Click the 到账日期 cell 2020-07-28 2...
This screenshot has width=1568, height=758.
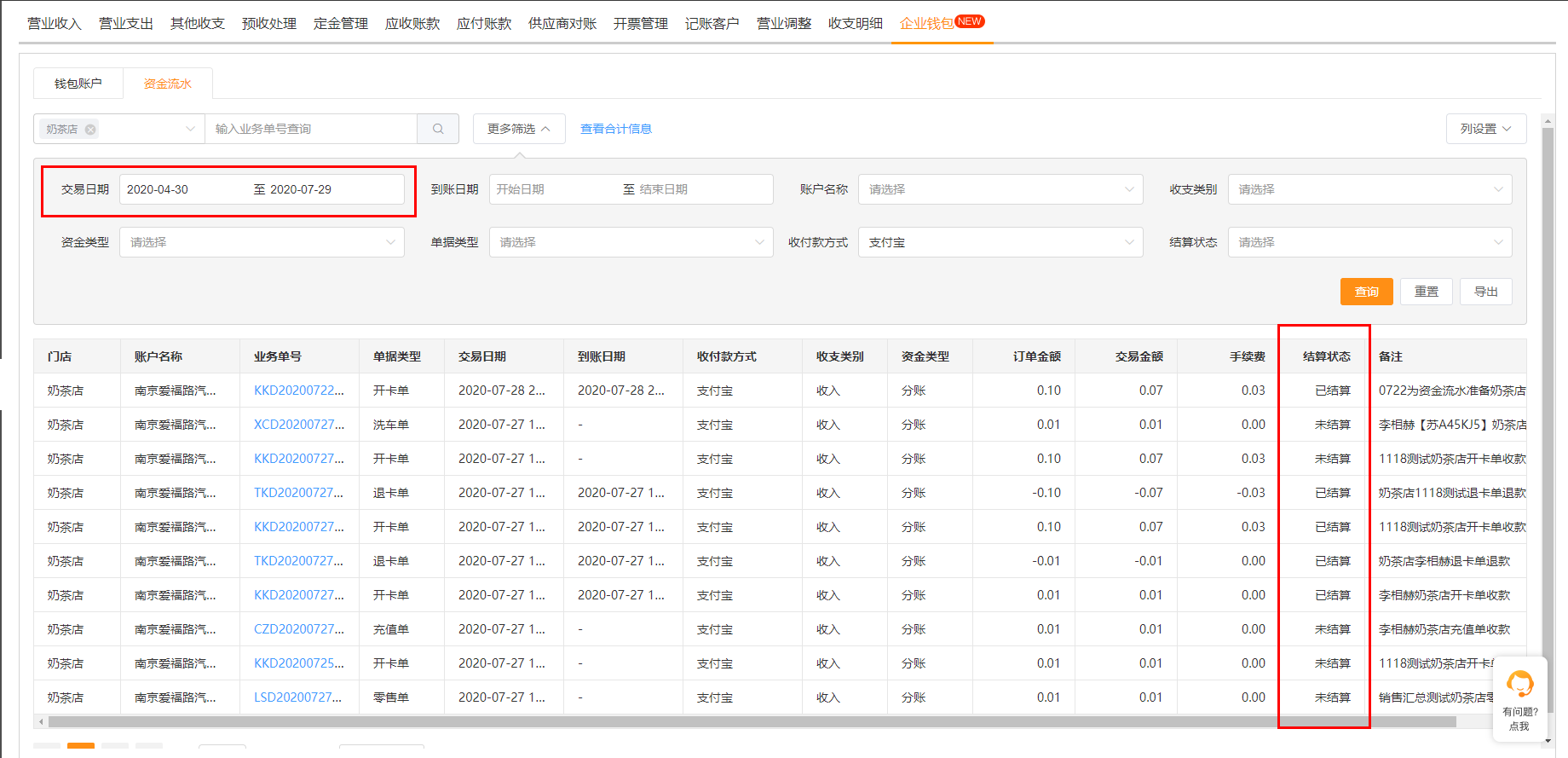621,391
